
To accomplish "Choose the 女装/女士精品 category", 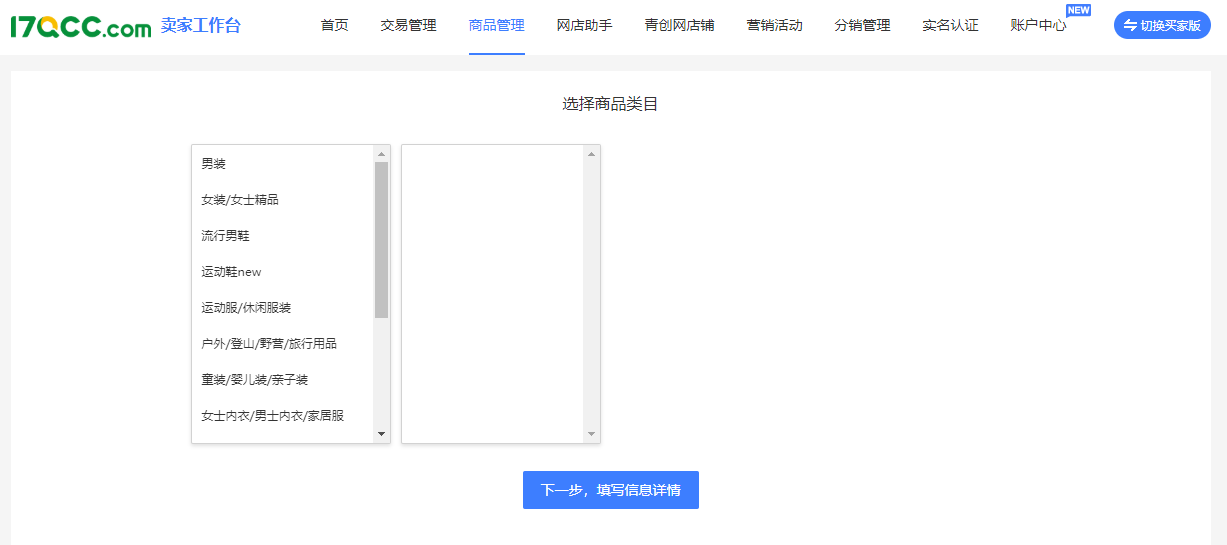I will 240,200.
